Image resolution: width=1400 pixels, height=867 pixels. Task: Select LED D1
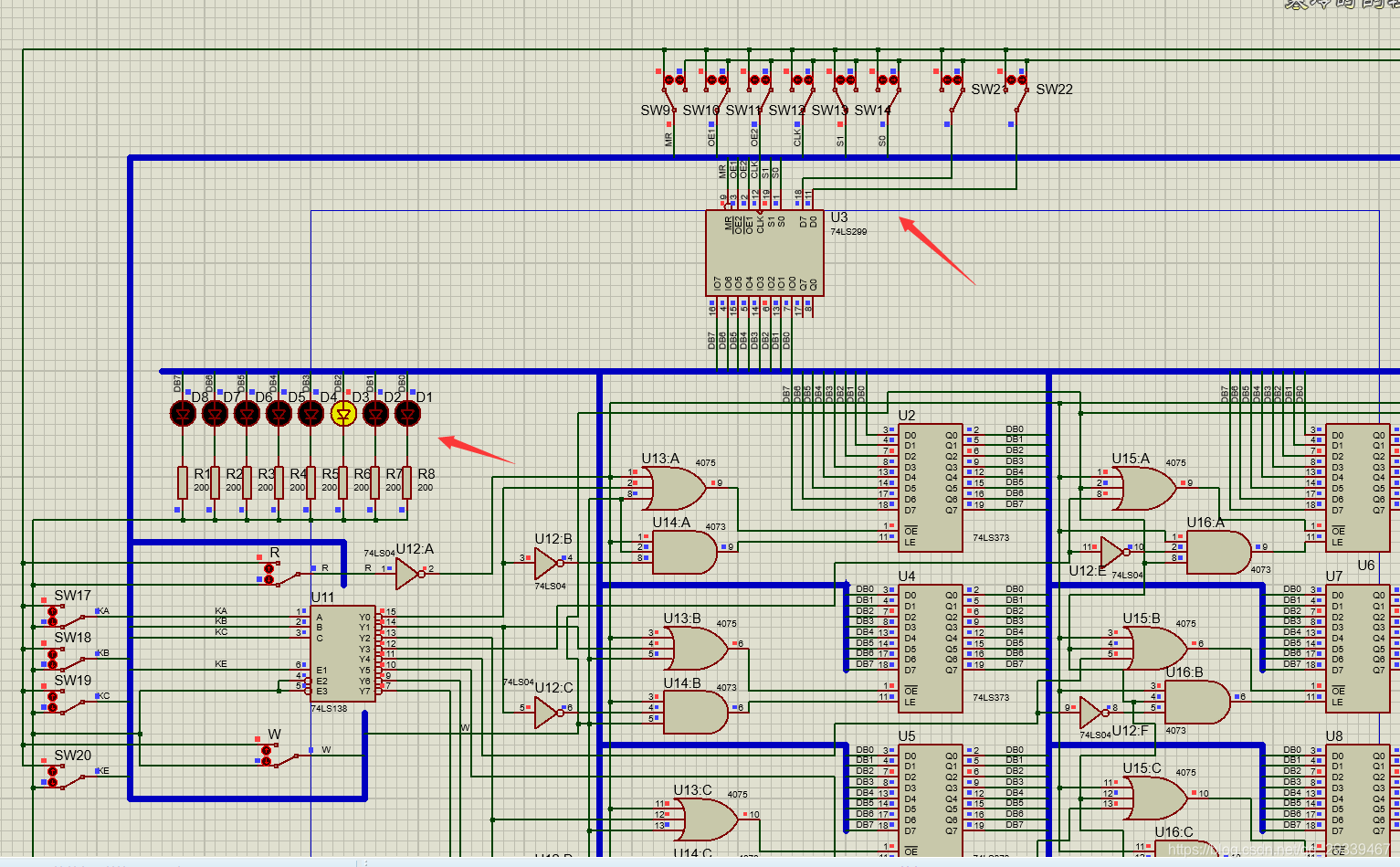click(407, 414)
